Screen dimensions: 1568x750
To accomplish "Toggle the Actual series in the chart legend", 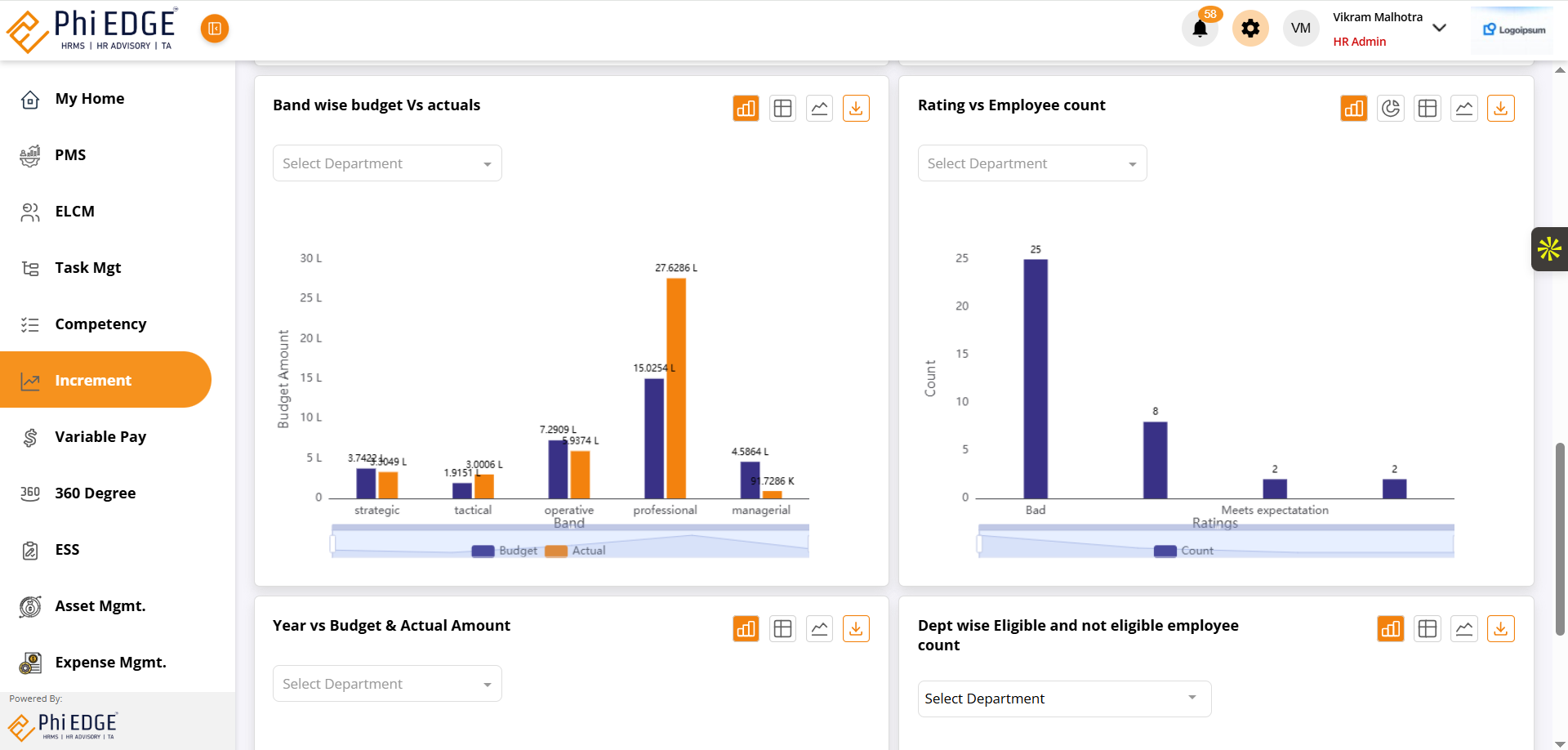I will pyautogui.click(x=577, y=551).
